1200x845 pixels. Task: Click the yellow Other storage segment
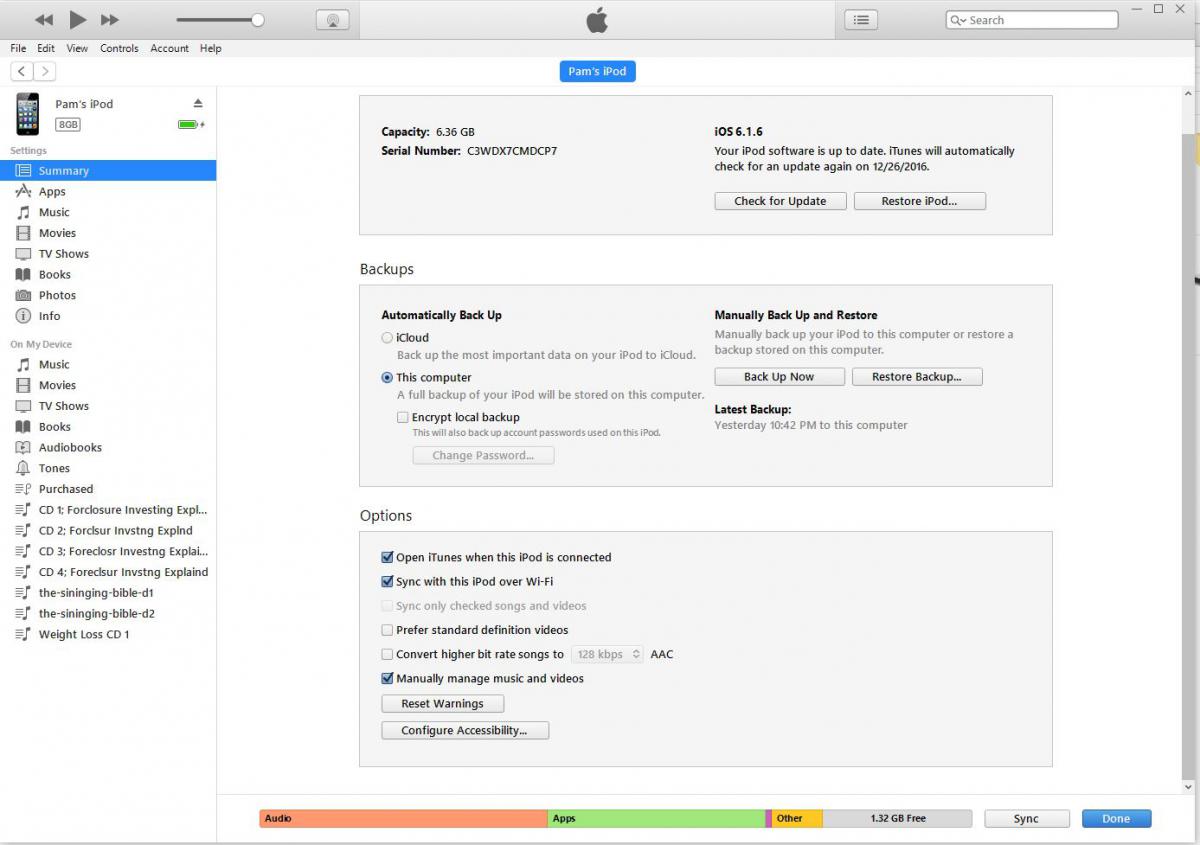[797, 818]
